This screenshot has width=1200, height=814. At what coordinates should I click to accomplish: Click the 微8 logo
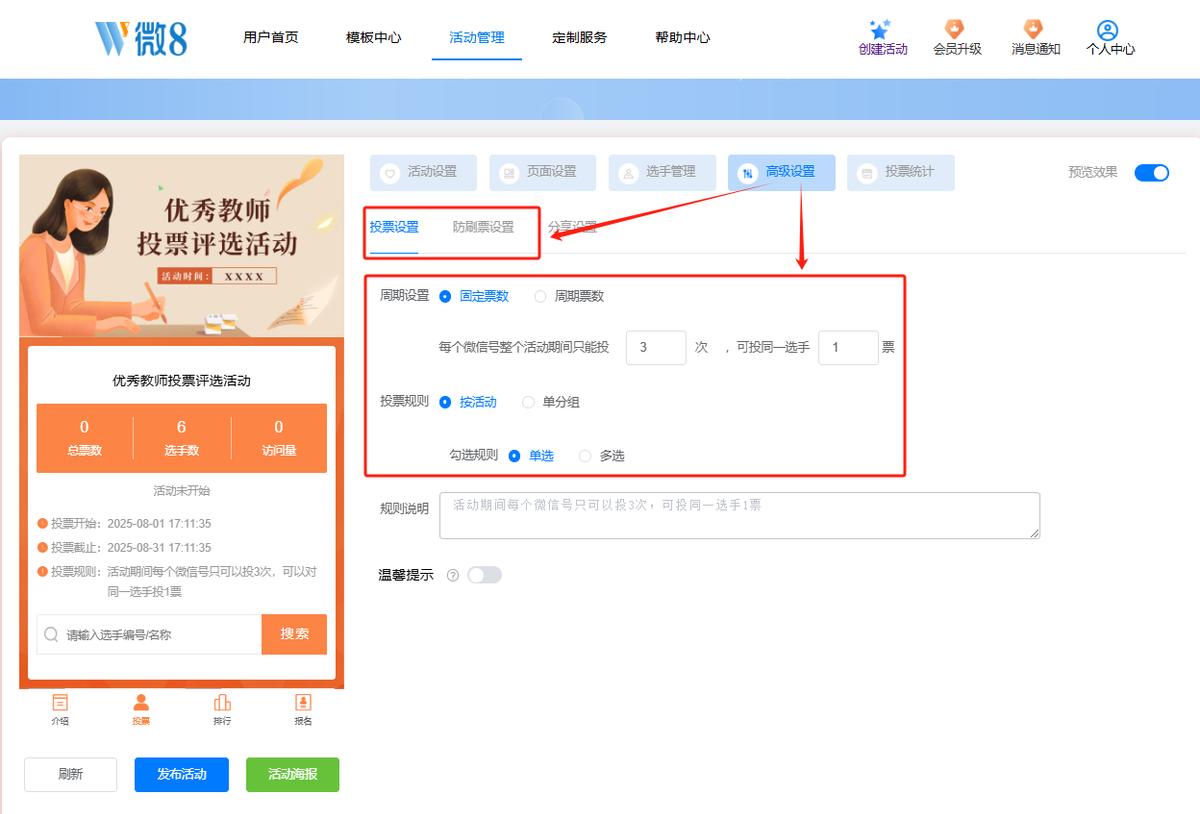pyautogui.click(x=141, y=38)
